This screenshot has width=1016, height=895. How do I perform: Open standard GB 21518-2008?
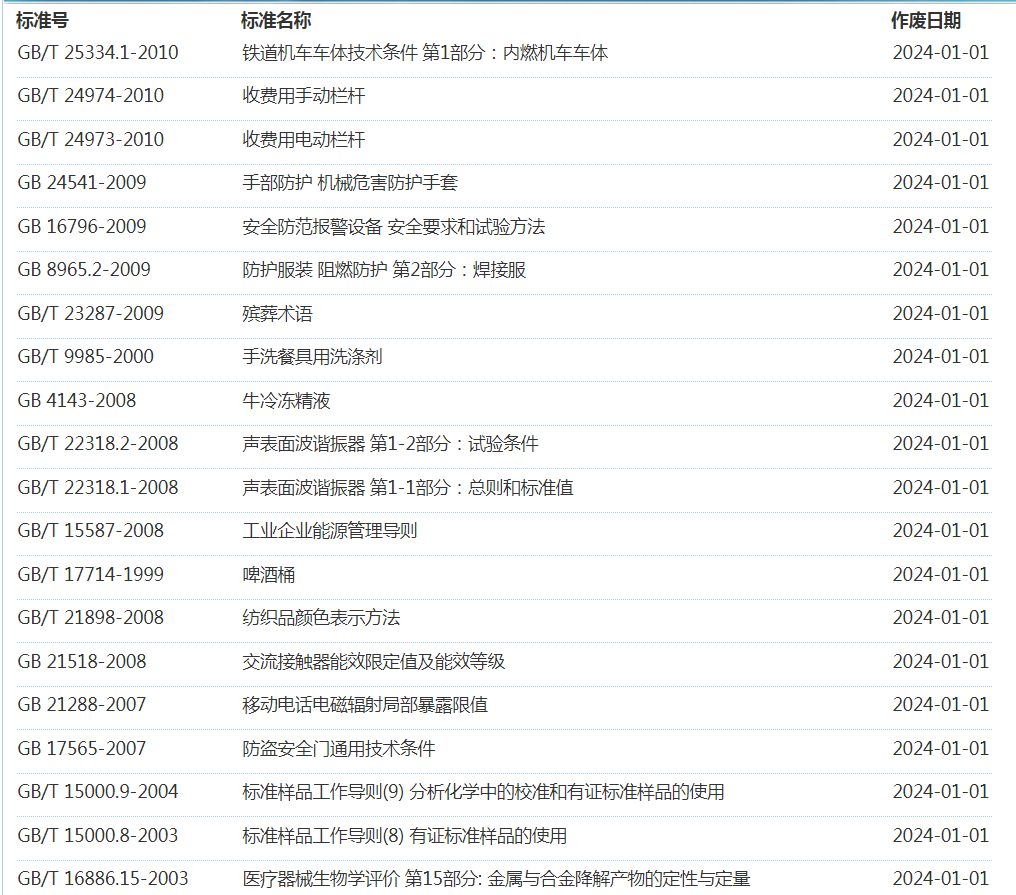pos(82,662)
